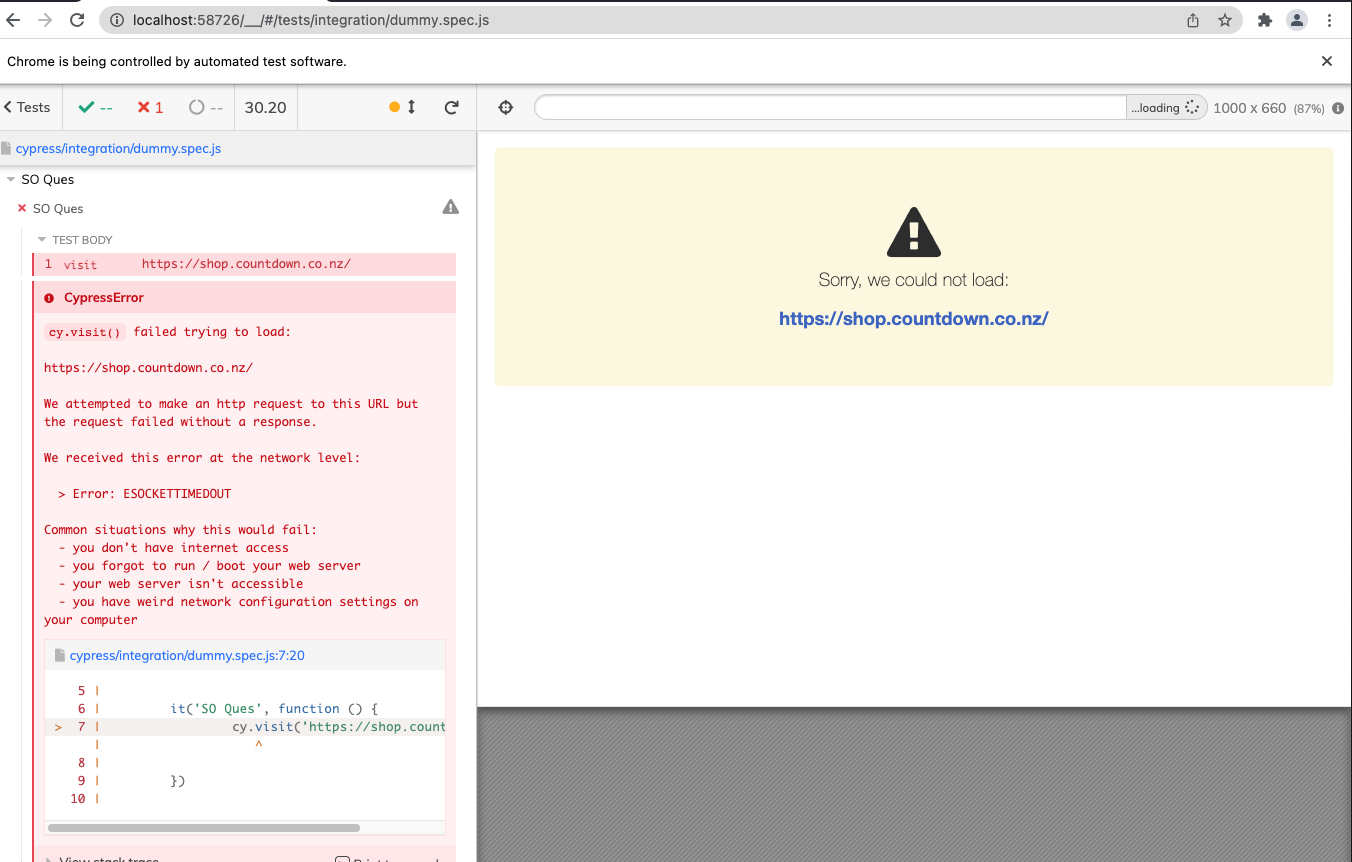Dismiss the automated test software infobar

click(1327, 61)
